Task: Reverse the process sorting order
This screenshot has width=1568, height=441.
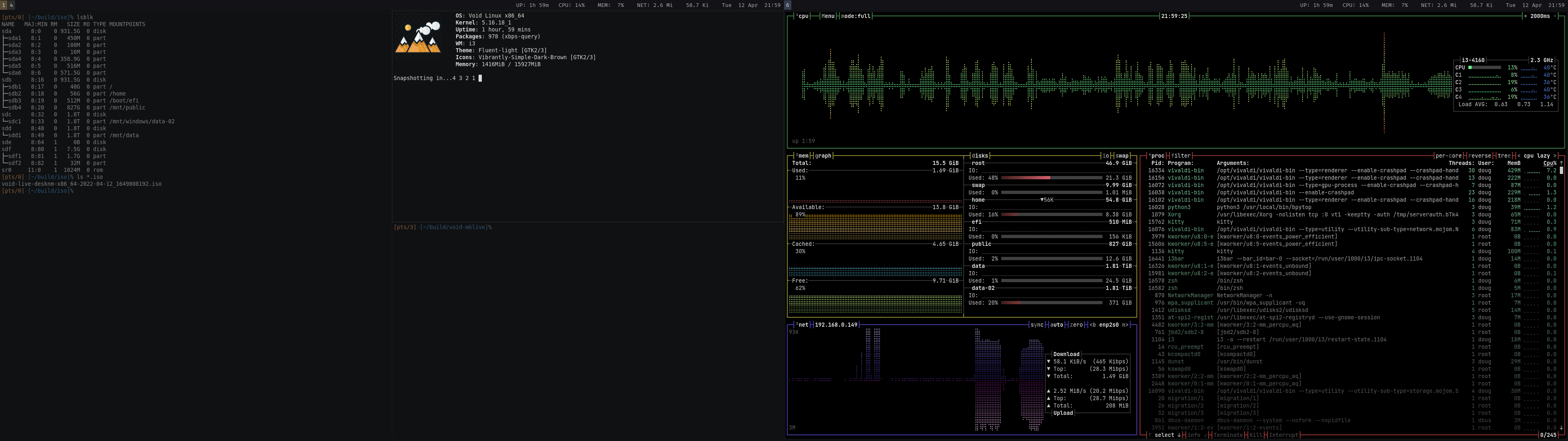Action: (1479, 156)
